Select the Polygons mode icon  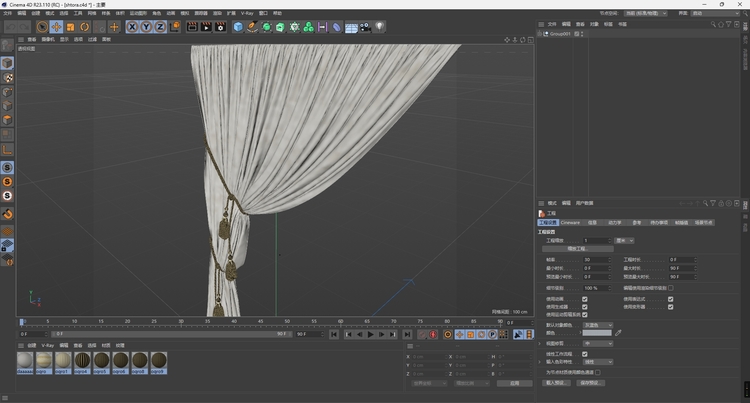tap(7, 120)
